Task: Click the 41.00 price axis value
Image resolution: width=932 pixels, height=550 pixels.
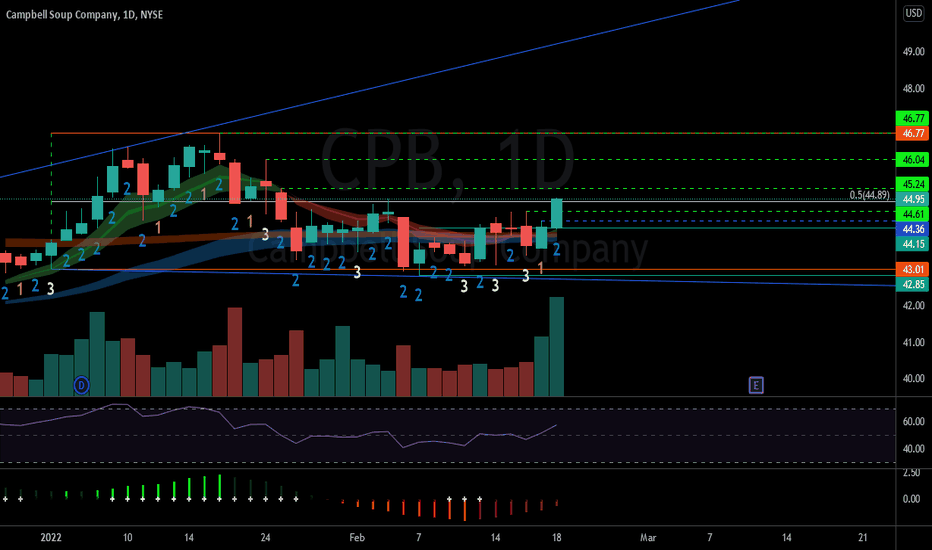Action: pos(914,342)
